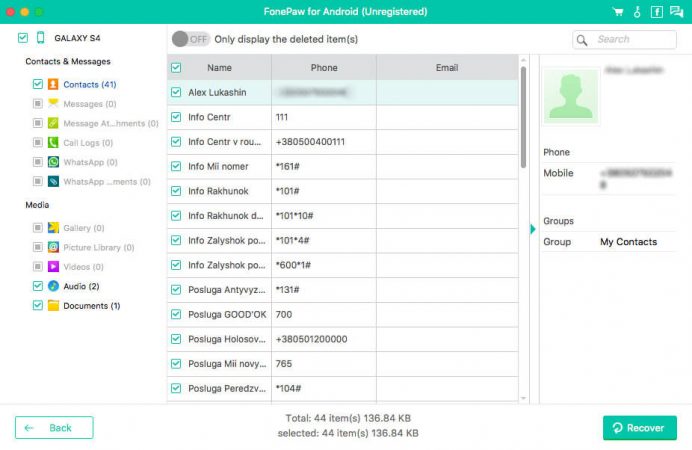692x450 pixels.
Task: Click the Search input field
Action: [632, 39]
